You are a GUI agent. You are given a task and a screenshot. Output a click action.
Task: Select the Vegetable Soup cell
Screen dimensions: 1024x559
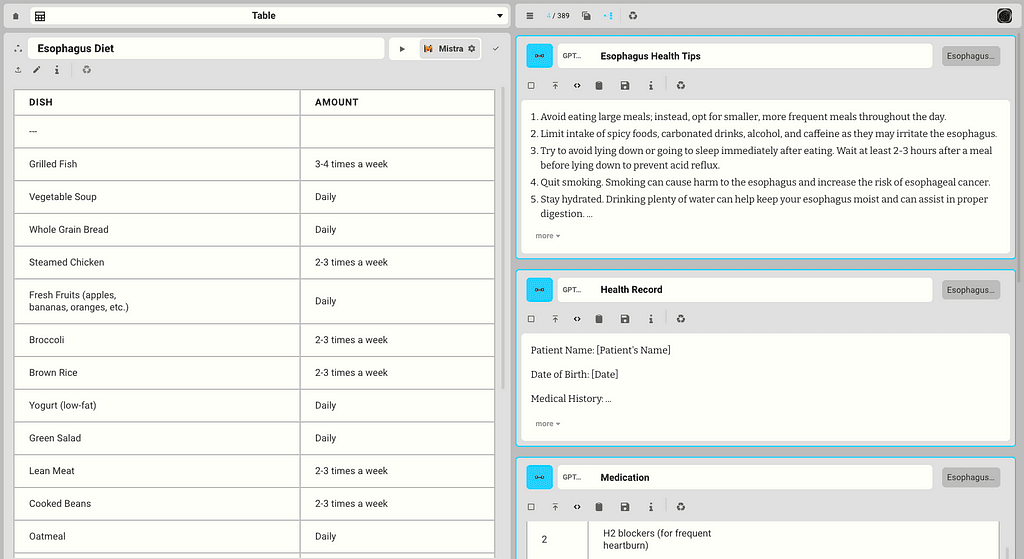(157, 197)
